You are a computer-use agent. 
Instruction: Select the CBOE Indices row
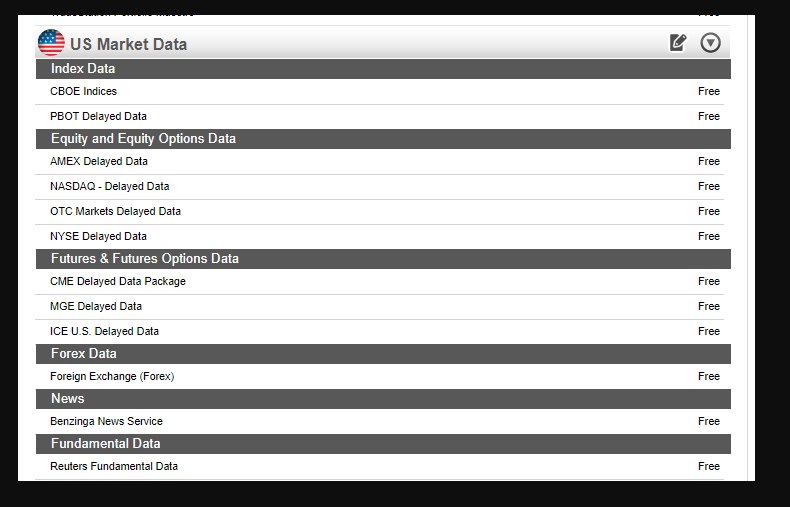tap(380, 92)
